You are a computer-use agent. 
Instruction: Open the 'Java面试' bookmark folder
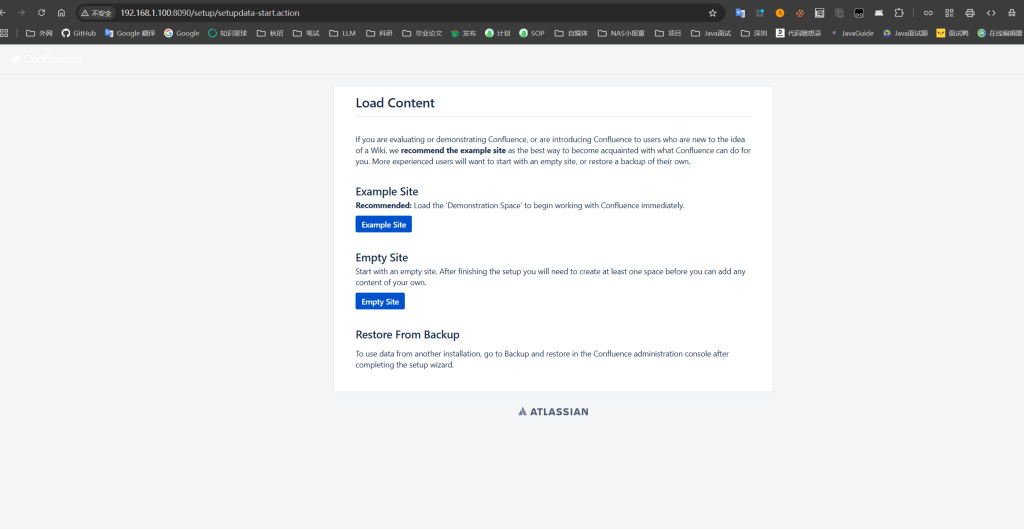pyautogui.click(x=711, y=33)
